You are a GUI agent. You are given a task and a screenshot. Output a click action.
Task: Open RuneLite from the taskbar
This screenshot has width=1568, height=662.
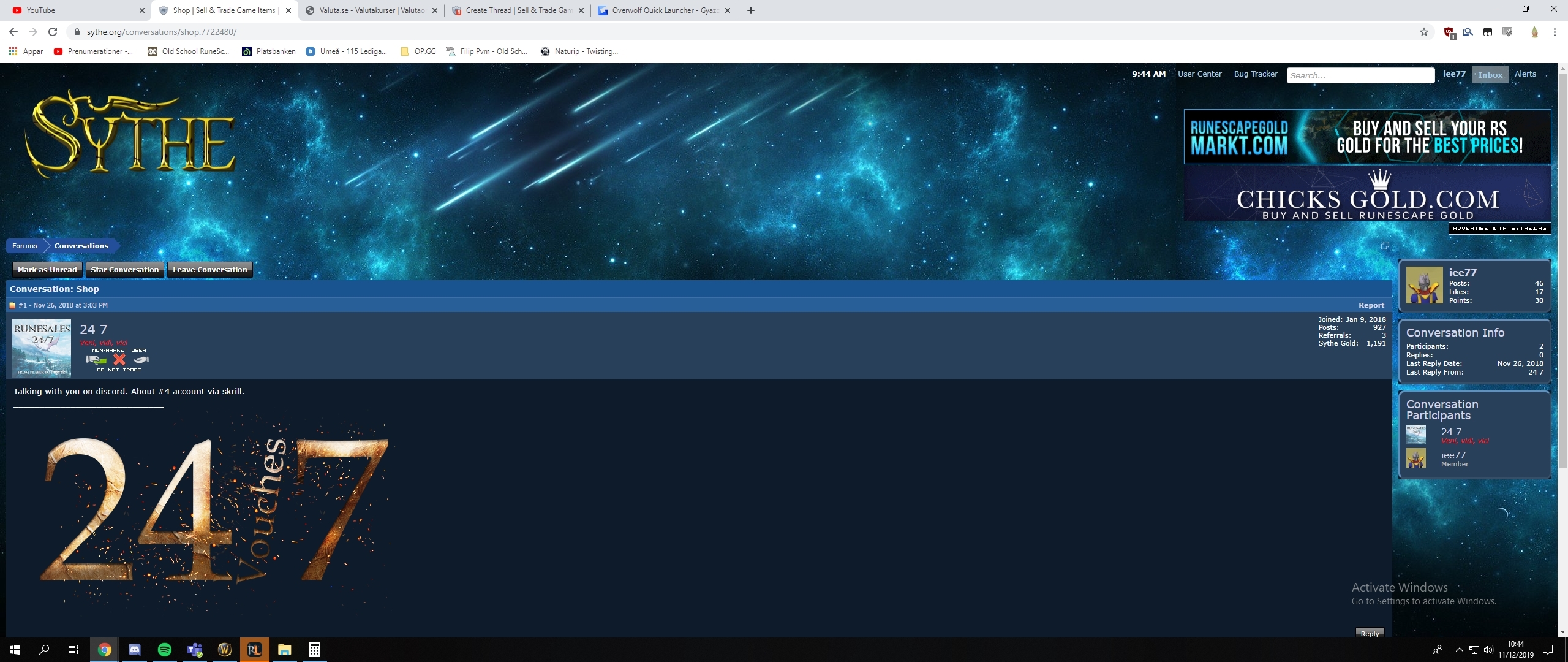(x=255, y=650)
